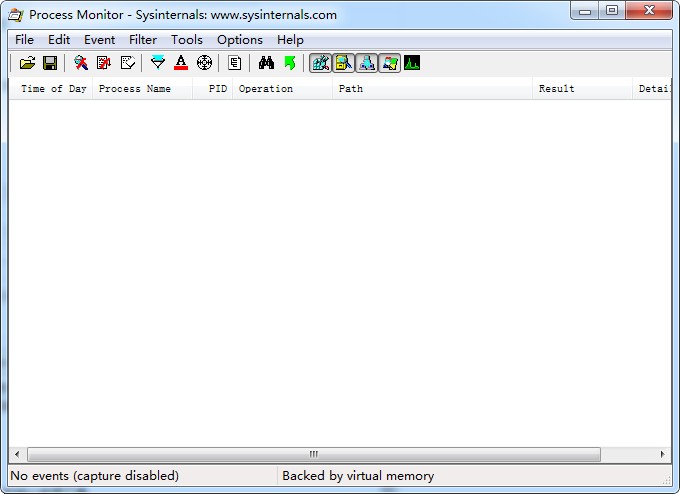Toggle event capture with the magnifier icon
680x494 pixels.
tap(81, 63)
